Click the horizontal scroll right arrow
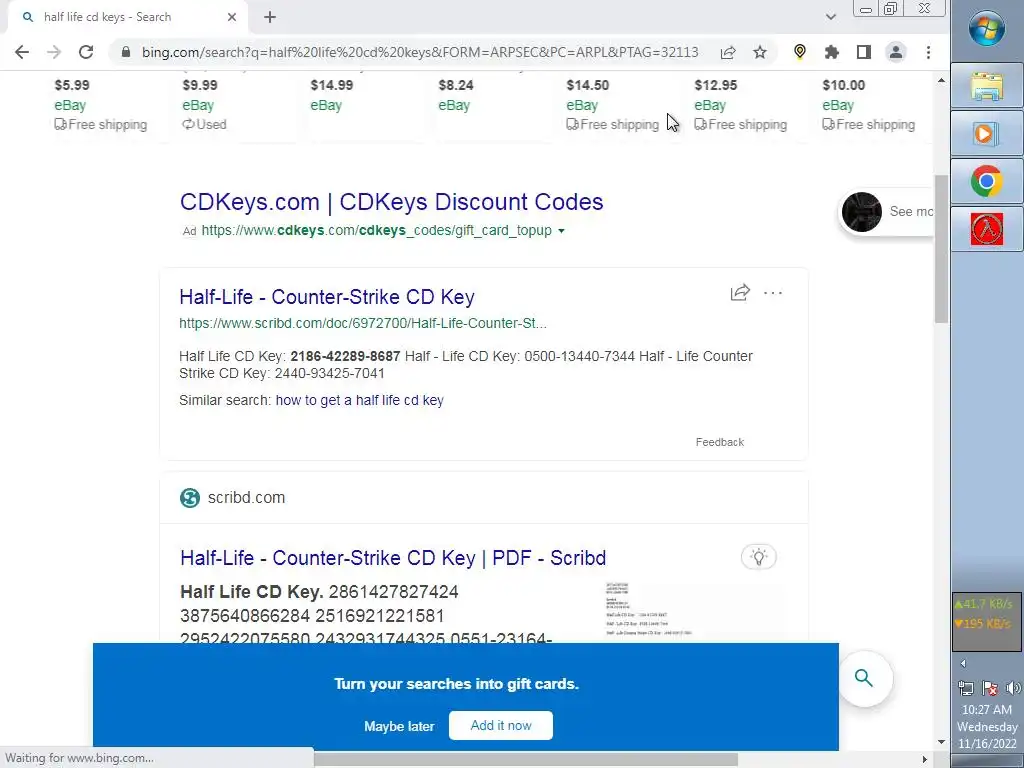 point(925,759)
